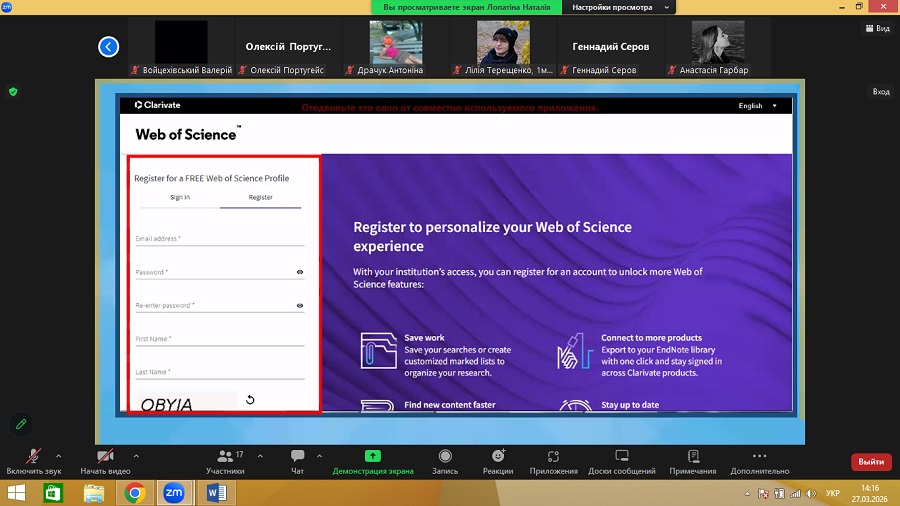Click the green annotation pencil icon
The width and height of the screenshot is (900, 506).
point(19,424)
